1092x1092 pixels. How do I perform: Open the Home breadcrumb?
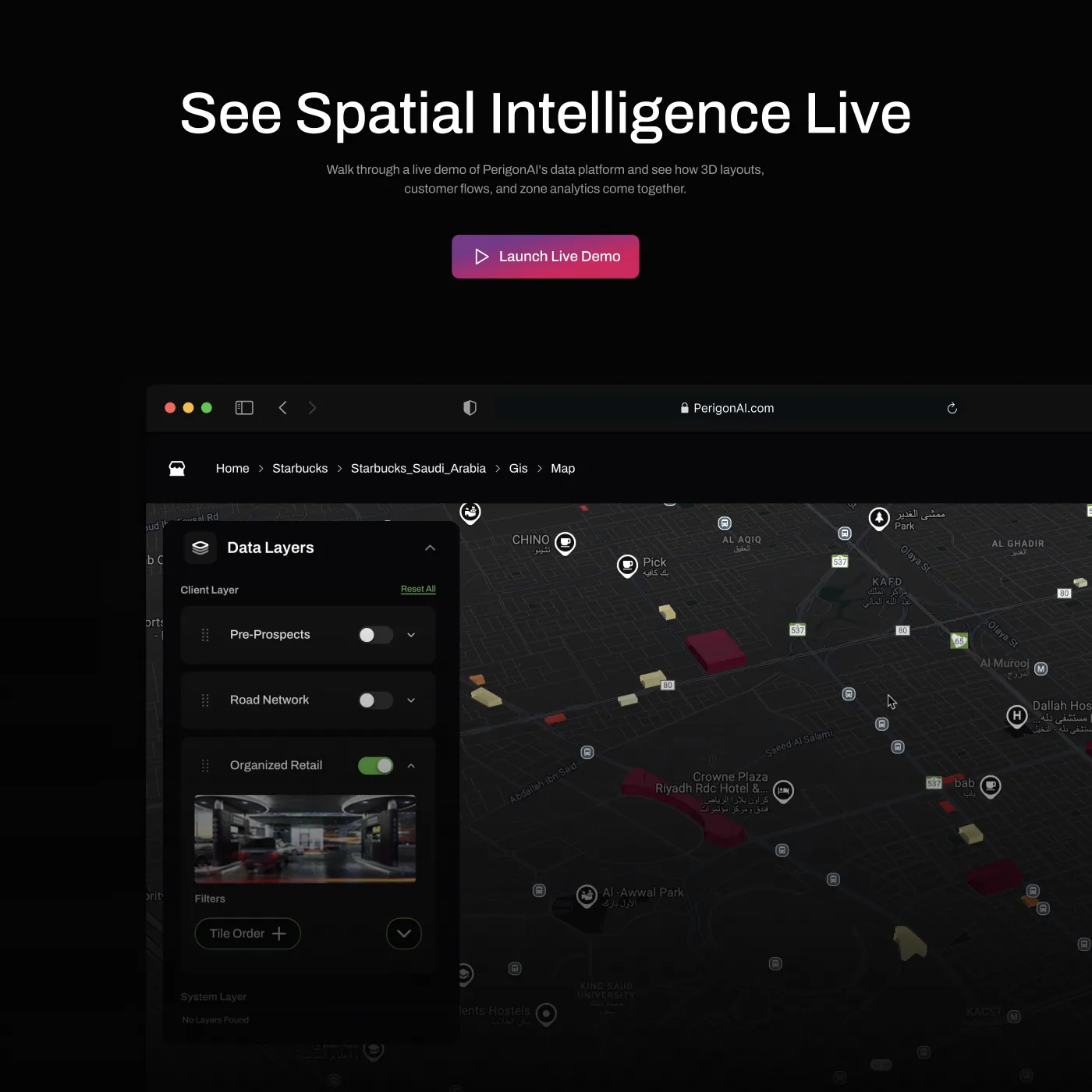[x=232, y=468]
